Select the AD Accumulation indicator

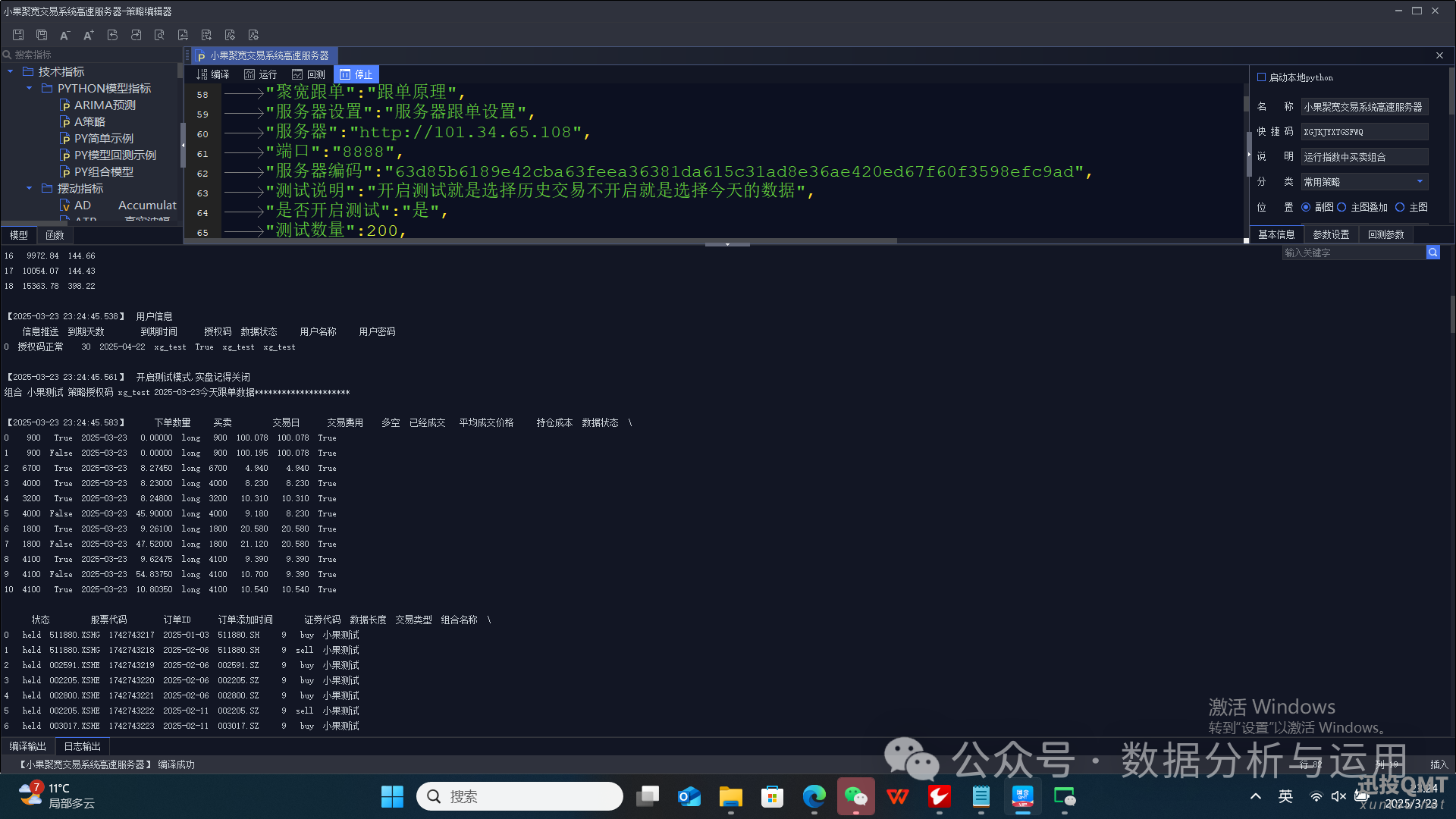(118, 205)
